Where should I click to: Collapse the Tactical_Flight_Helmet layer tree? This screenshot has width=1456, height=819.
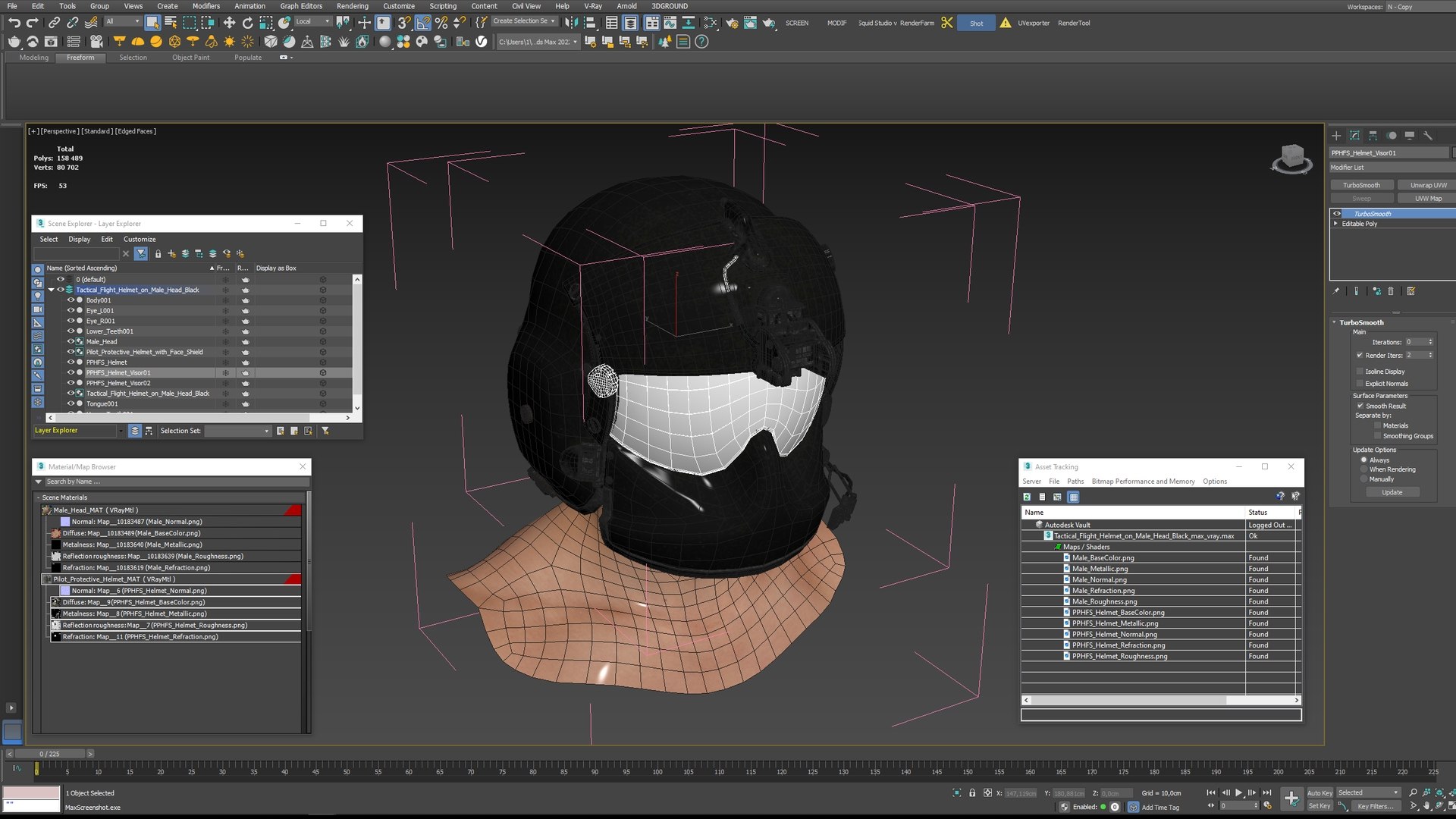51,290
